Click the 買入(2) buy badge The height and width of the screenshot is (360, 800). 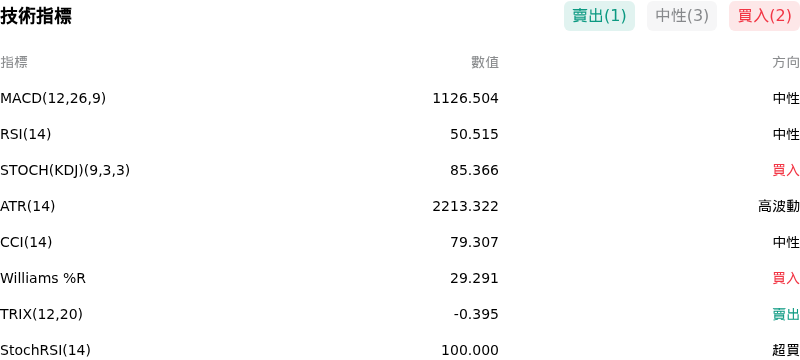pos(764,16)
